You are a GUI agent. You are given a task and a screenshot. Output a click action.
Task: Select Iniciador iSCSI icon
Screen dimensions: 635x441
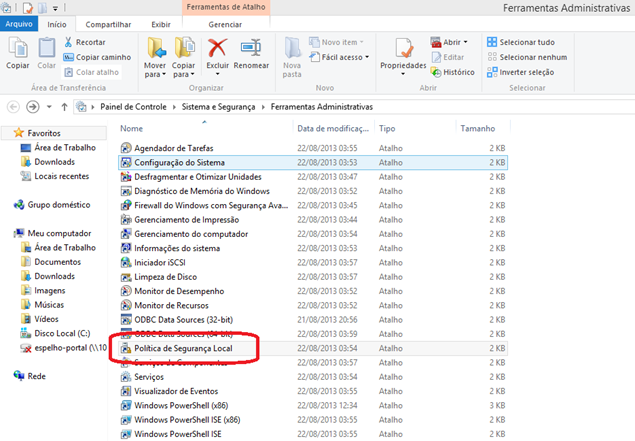point(126,262)
